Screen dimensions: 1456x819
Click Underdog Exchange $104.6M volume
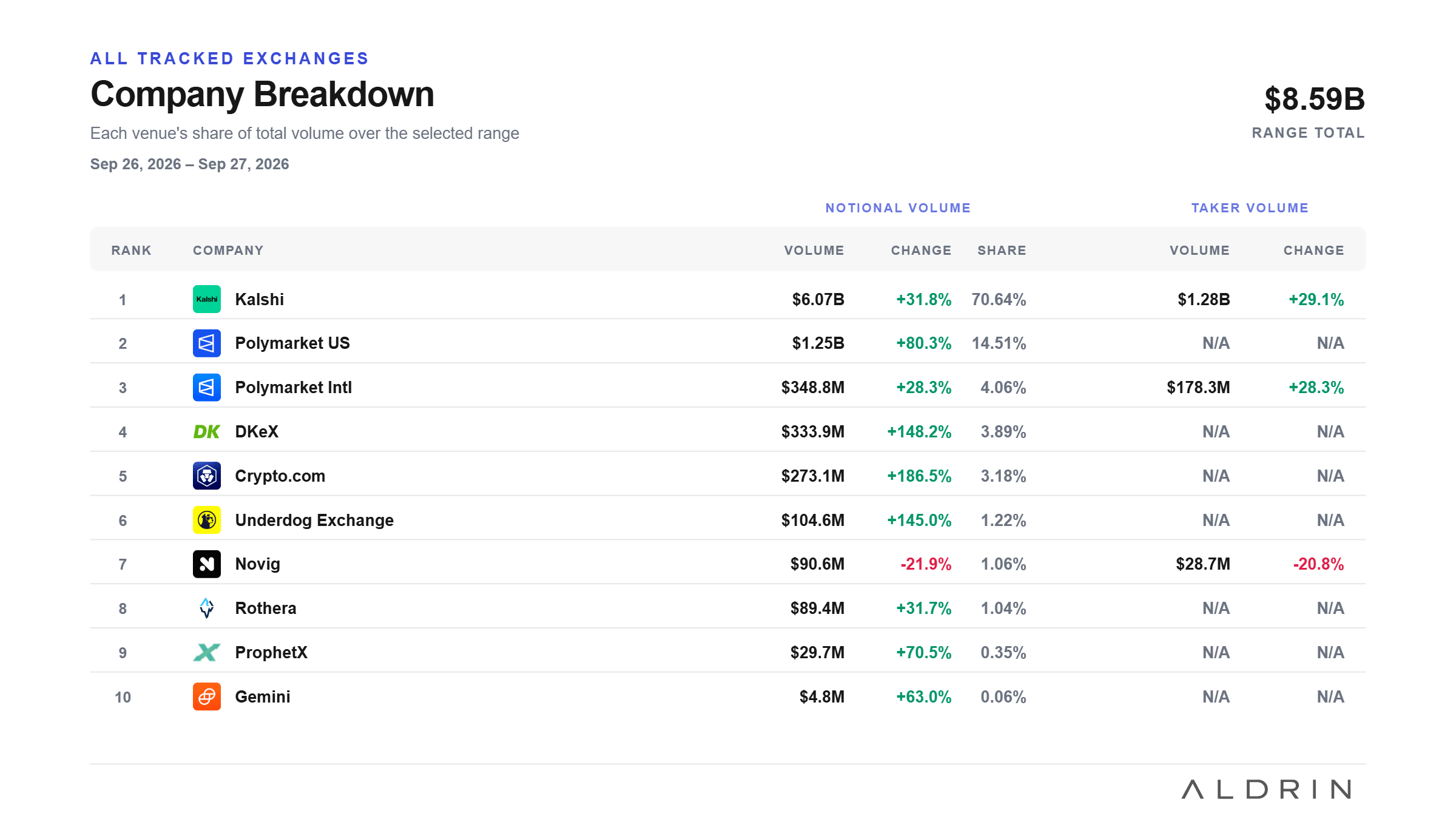[x=813, y=521]
